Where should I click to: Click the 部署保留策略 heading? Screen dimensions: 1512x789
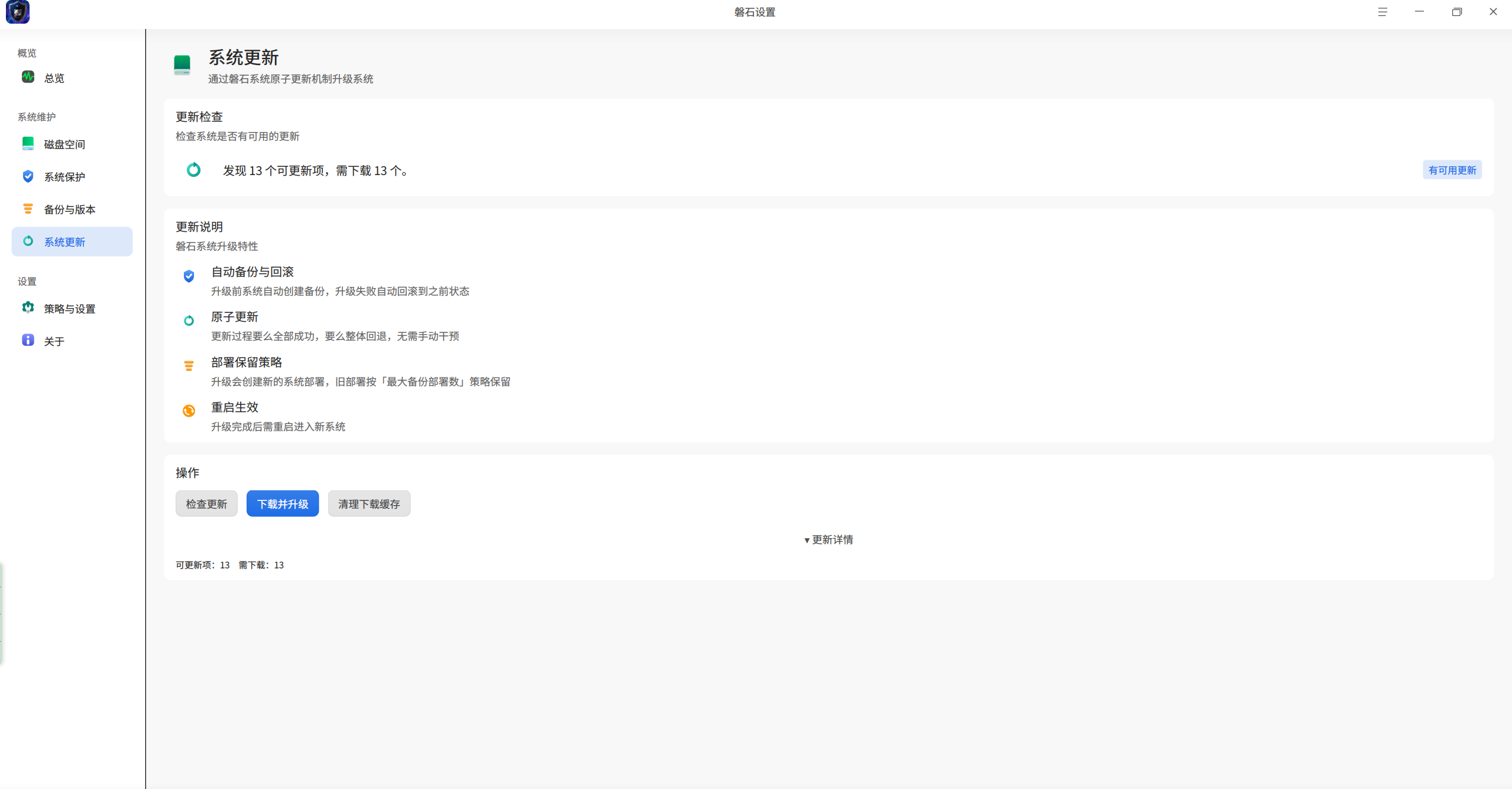click(x=247, y=362)
